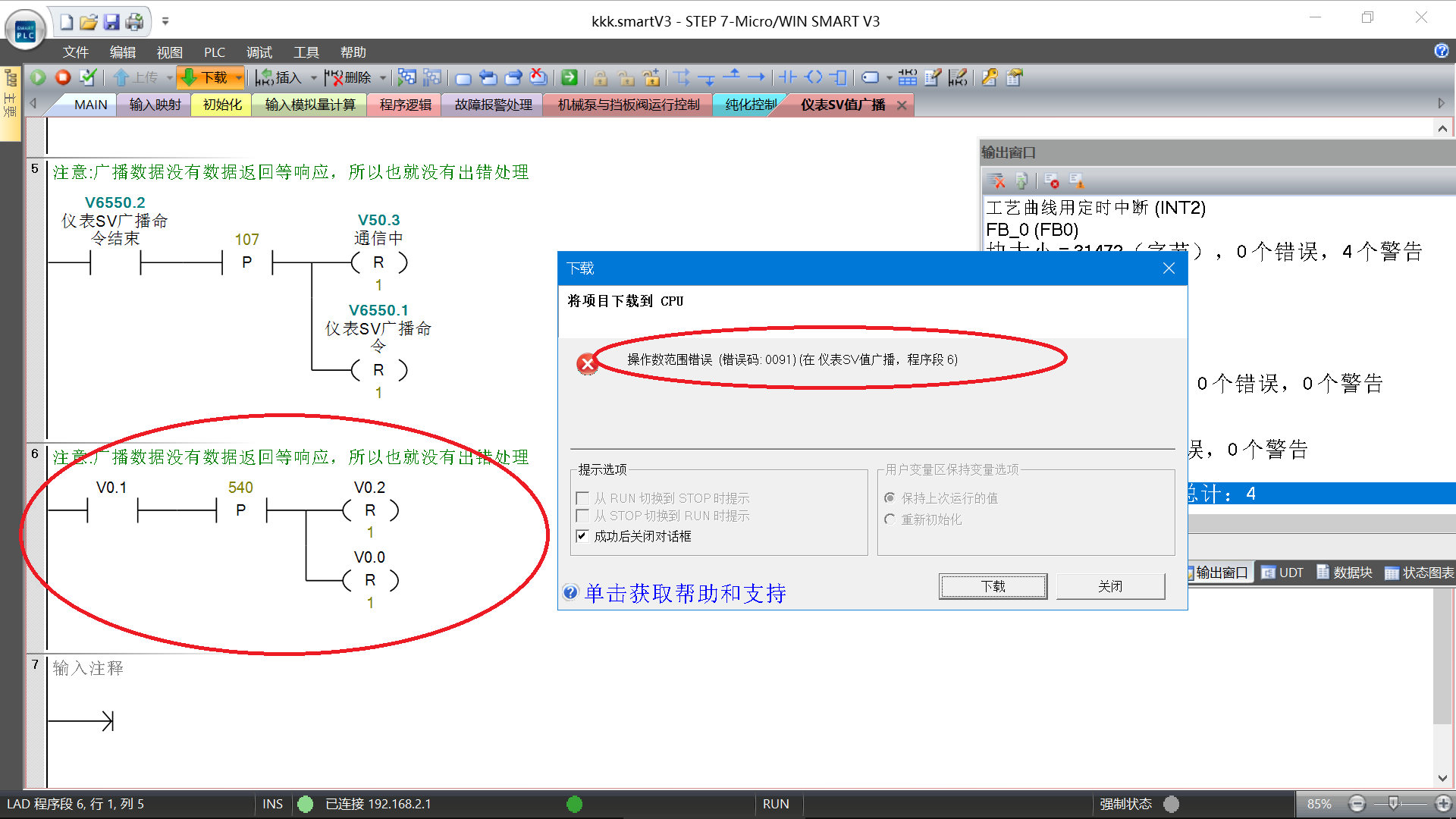Click the red STOP PLC icon
This screenshot has width=1456, height=819.
pos(63,77)
